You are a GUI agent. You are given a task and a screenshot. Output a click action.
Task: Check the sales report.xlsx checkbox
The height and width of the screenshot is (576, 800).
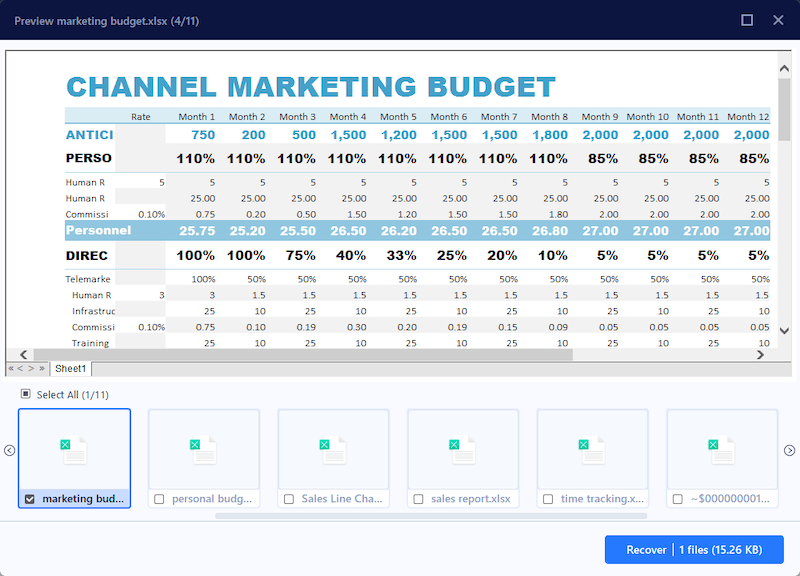tap(419, 499)
